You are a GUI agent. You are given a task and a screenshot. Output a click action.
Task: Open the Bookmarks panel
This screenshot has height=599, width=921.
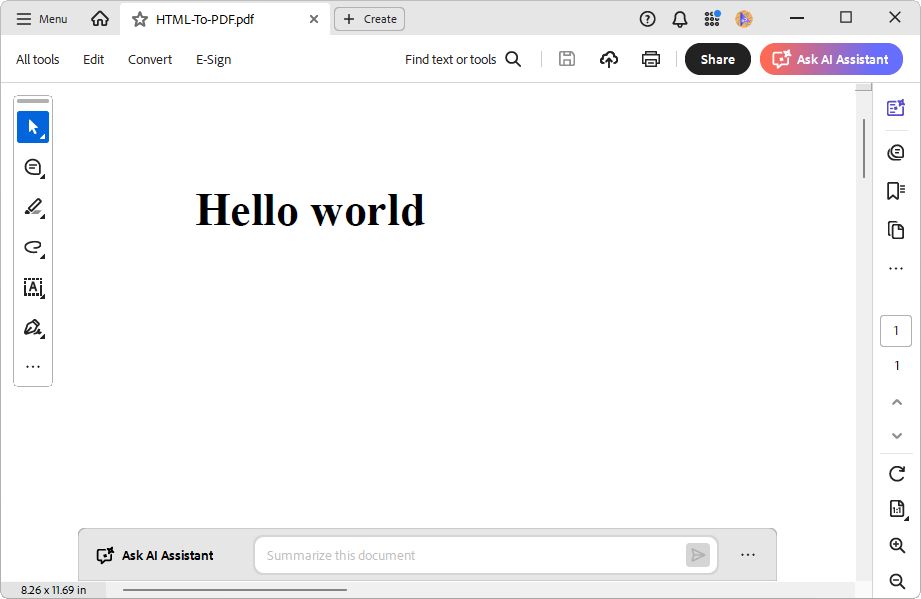click(x=895, y=189)
